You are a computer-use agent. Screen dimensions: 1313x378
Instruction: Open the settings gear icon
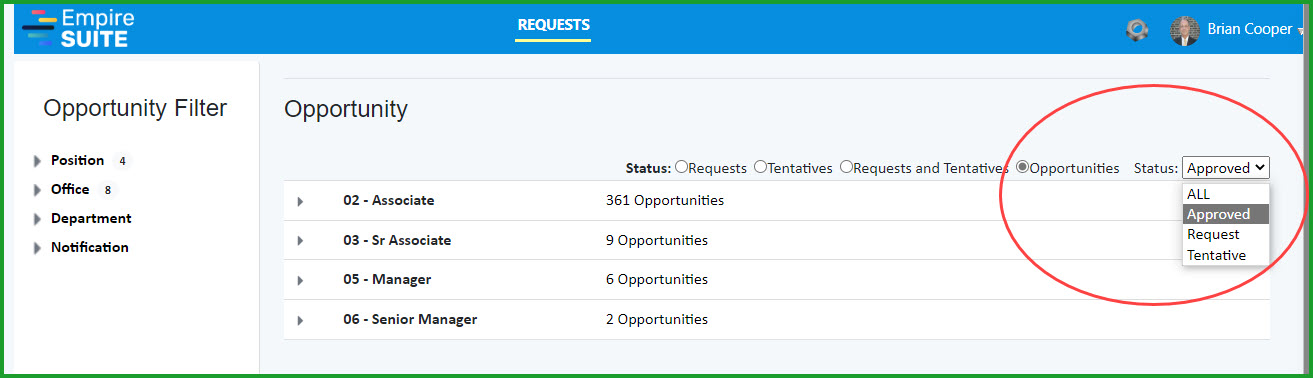click(x=1137, y=30)
